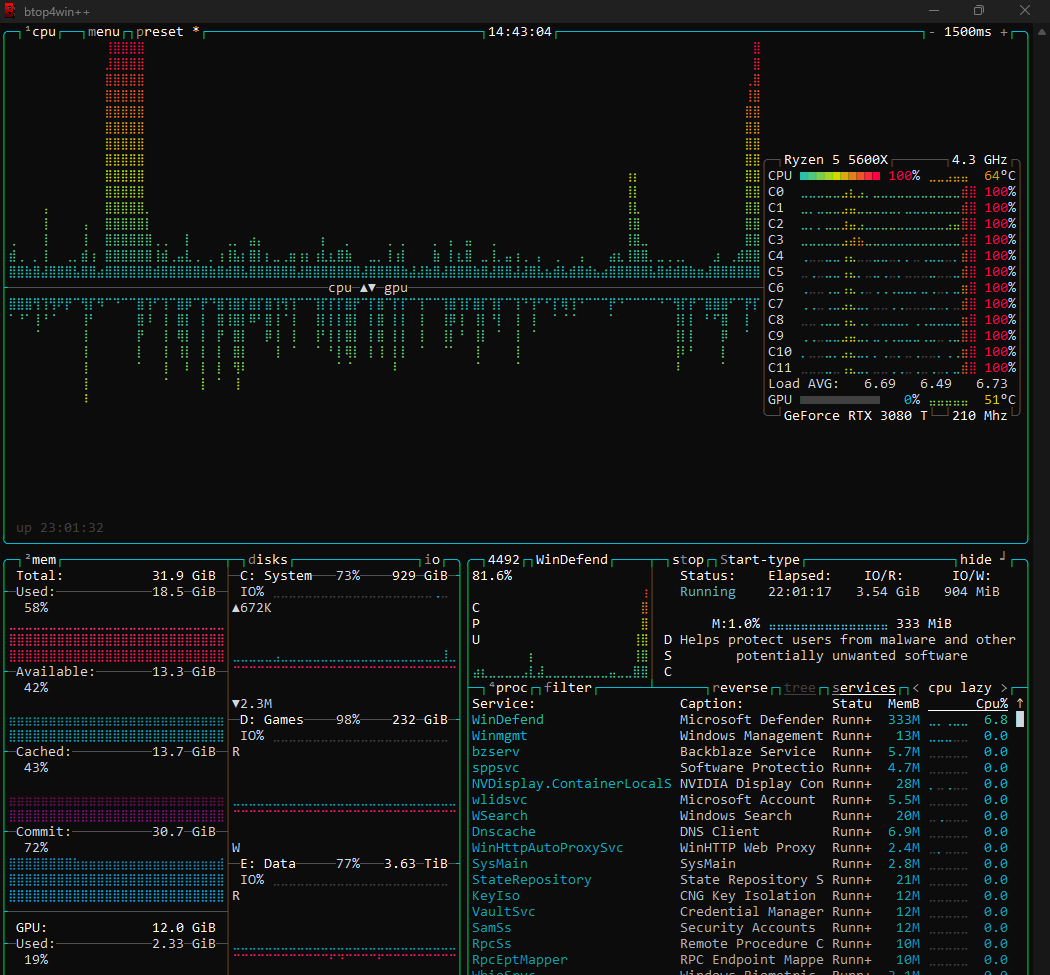The width and height of the screenshot is (1050, 975).
Task: Select next sort column with right arrow
Action: [x=1004, y=688]
